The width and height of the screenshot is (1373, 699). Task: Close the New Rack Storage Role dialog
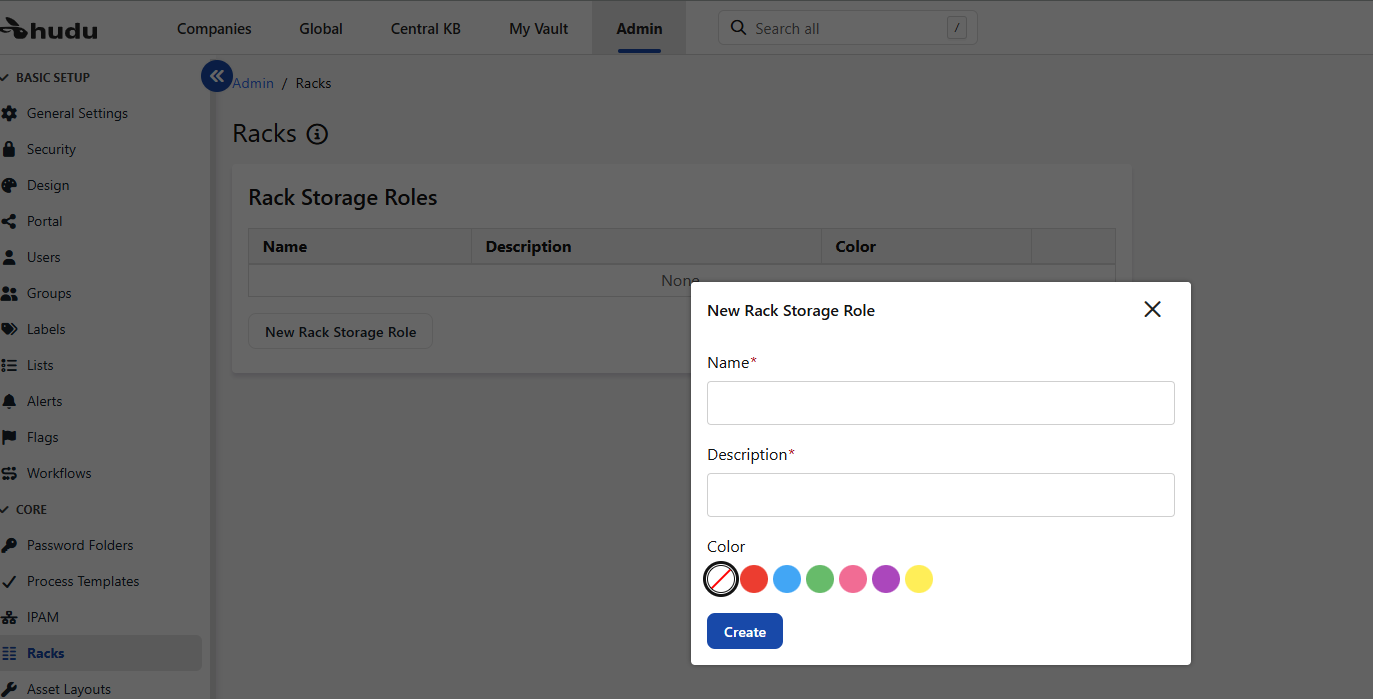click(1152, 309)
